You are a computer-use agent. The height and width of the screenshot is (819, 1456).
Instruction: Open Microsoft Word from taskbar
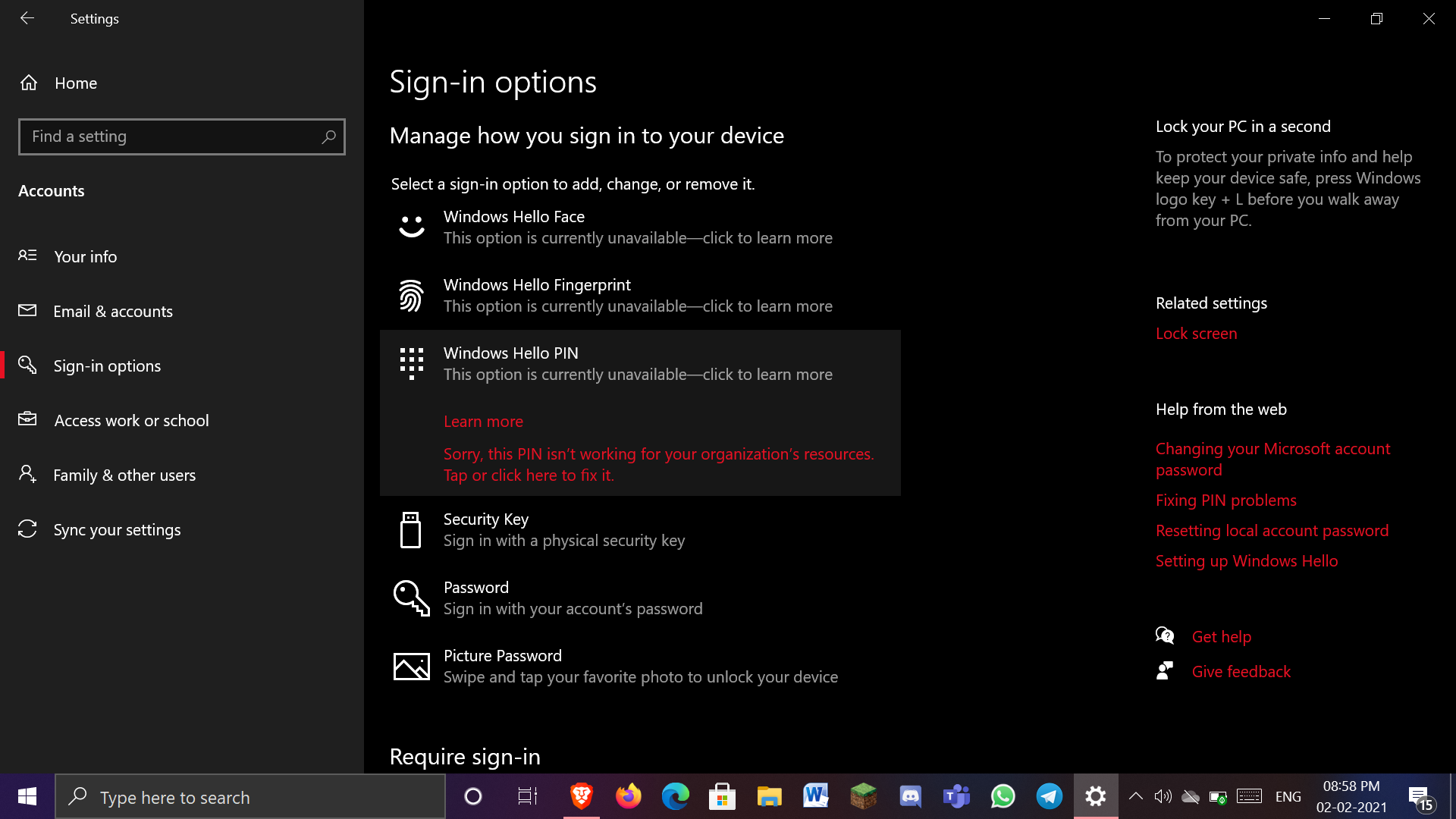(816, 796)
